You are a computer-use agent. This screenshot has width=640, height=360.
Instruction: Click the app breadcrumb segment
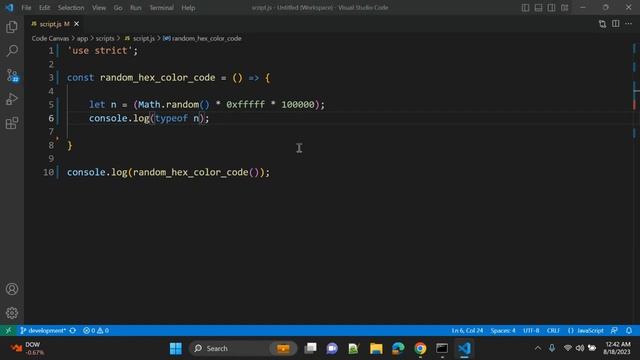pyautogui.click(x=82, y=38)
